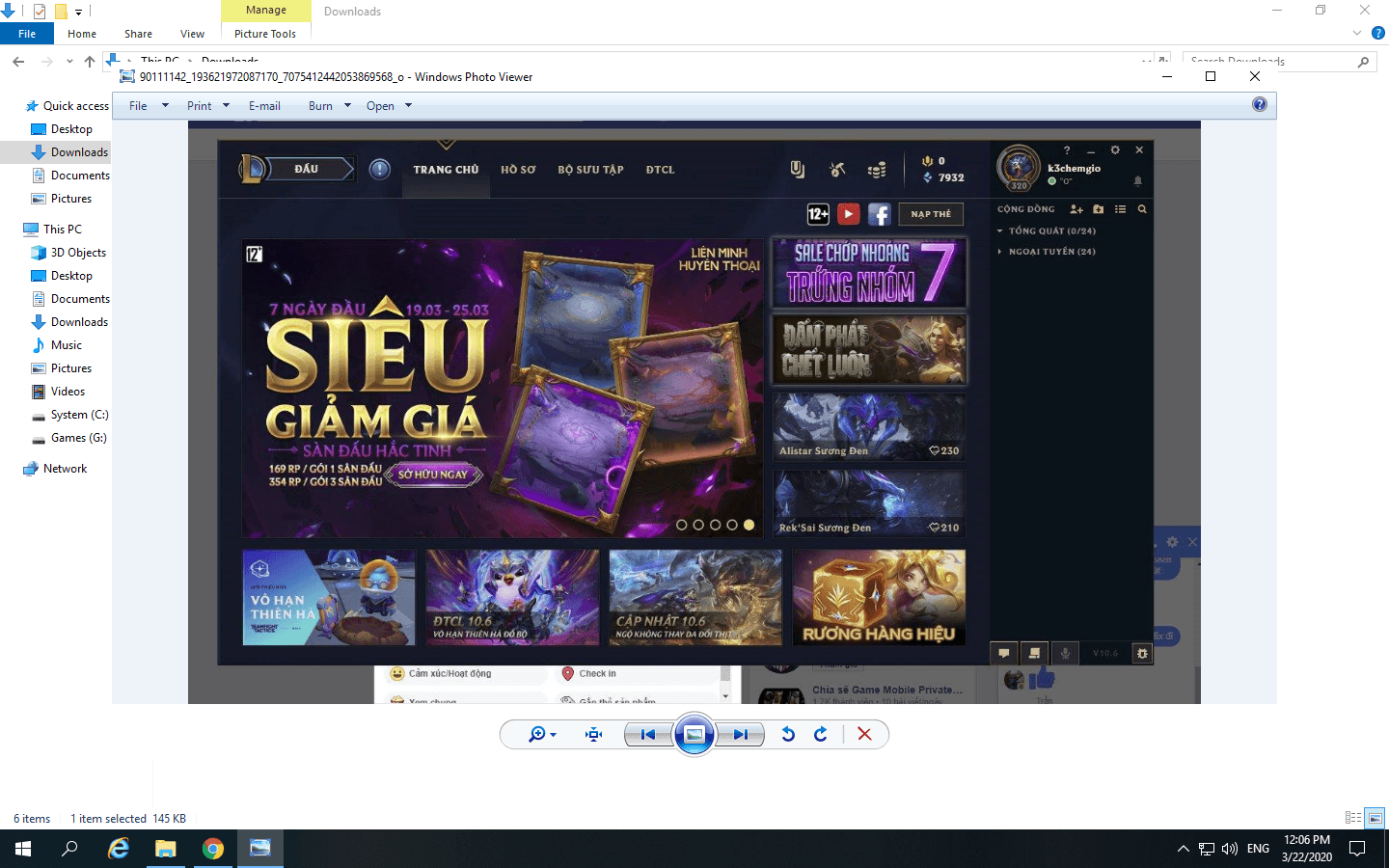Click '6 items' status bar text
1389x868 pixels.
tap(32, 819)
